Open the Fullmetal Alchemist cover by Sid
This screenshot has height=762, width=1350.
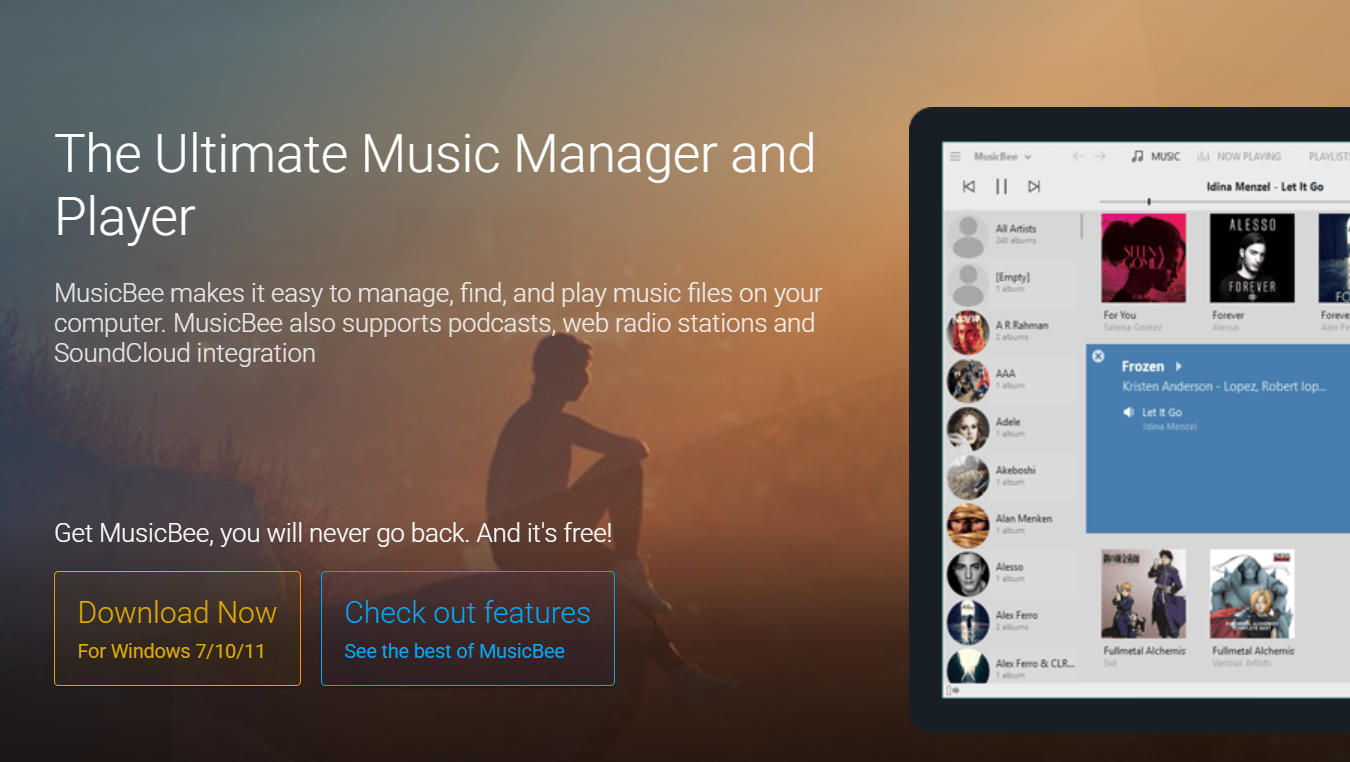pos(1144,593)
